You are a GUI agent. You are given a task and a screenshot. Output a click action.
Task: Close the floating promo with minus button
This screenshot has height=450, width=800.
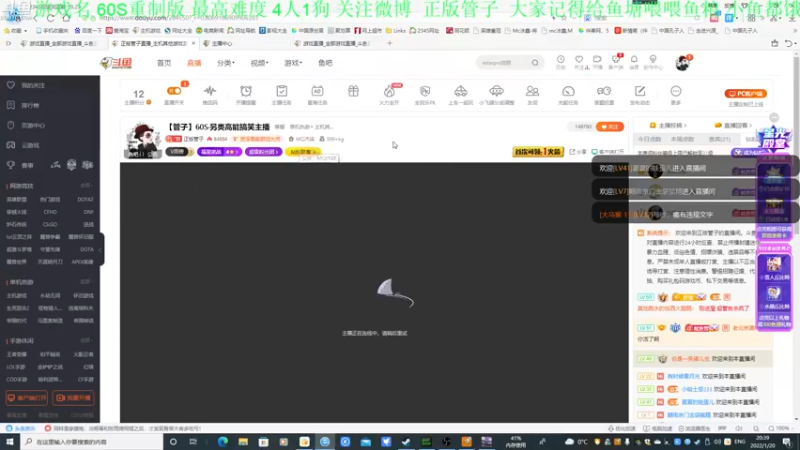click(774, 117)
